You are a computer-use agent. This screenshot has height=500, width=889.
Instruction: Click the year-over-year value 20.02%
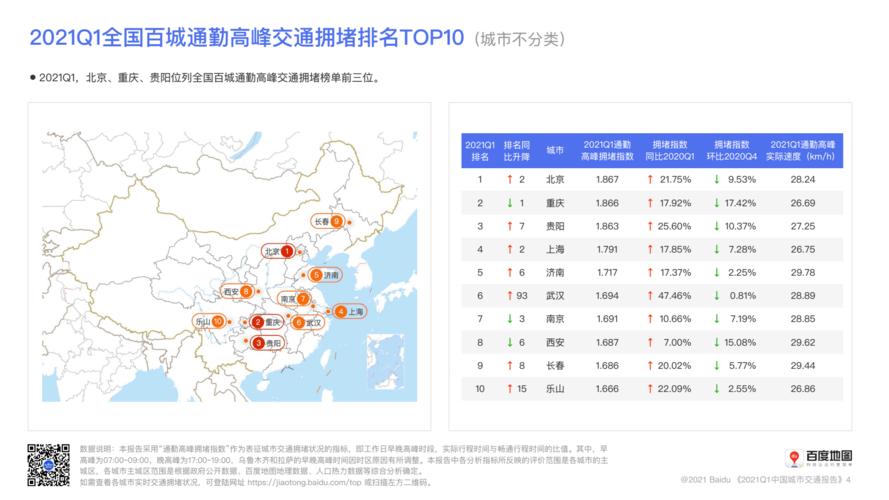point(674,366)
